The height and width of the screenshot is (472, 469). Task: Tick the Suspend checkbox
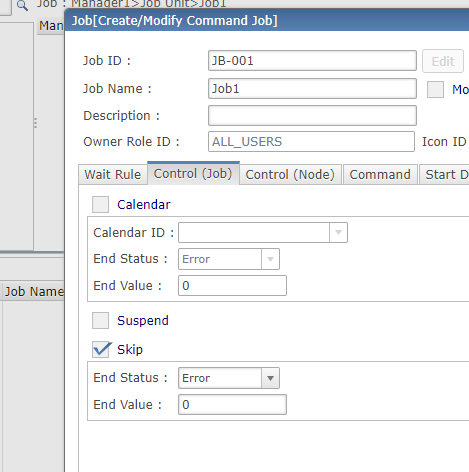tap(100, 320)
